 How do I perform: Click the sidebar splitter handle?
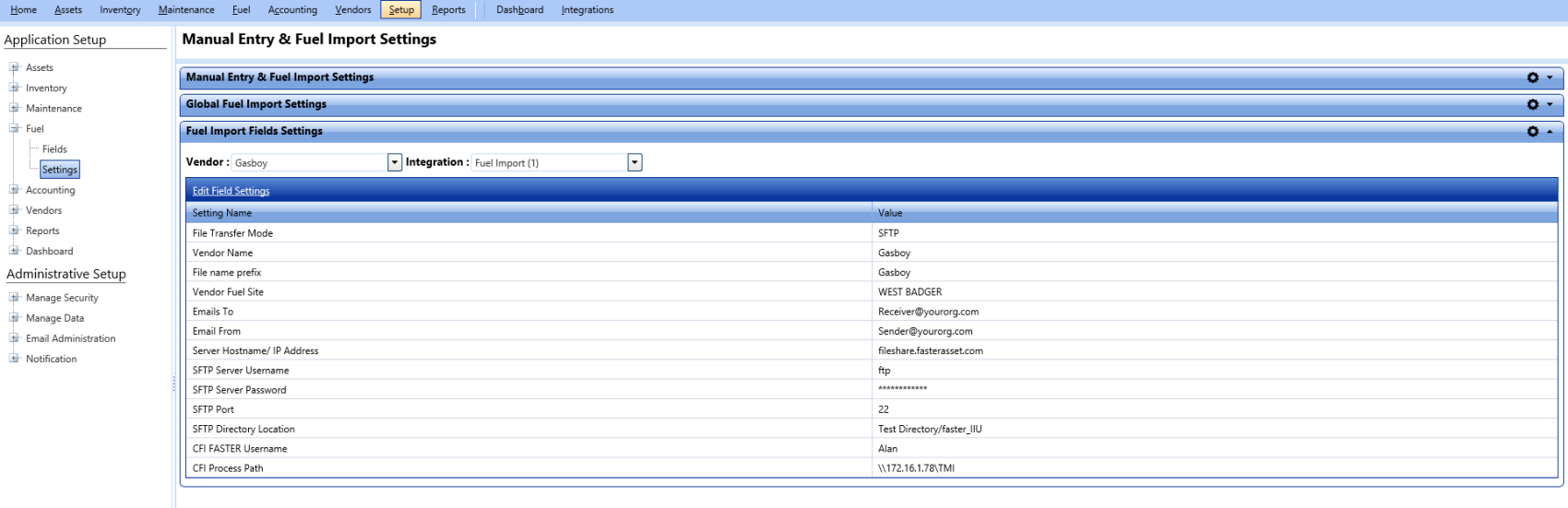(173, 384)
